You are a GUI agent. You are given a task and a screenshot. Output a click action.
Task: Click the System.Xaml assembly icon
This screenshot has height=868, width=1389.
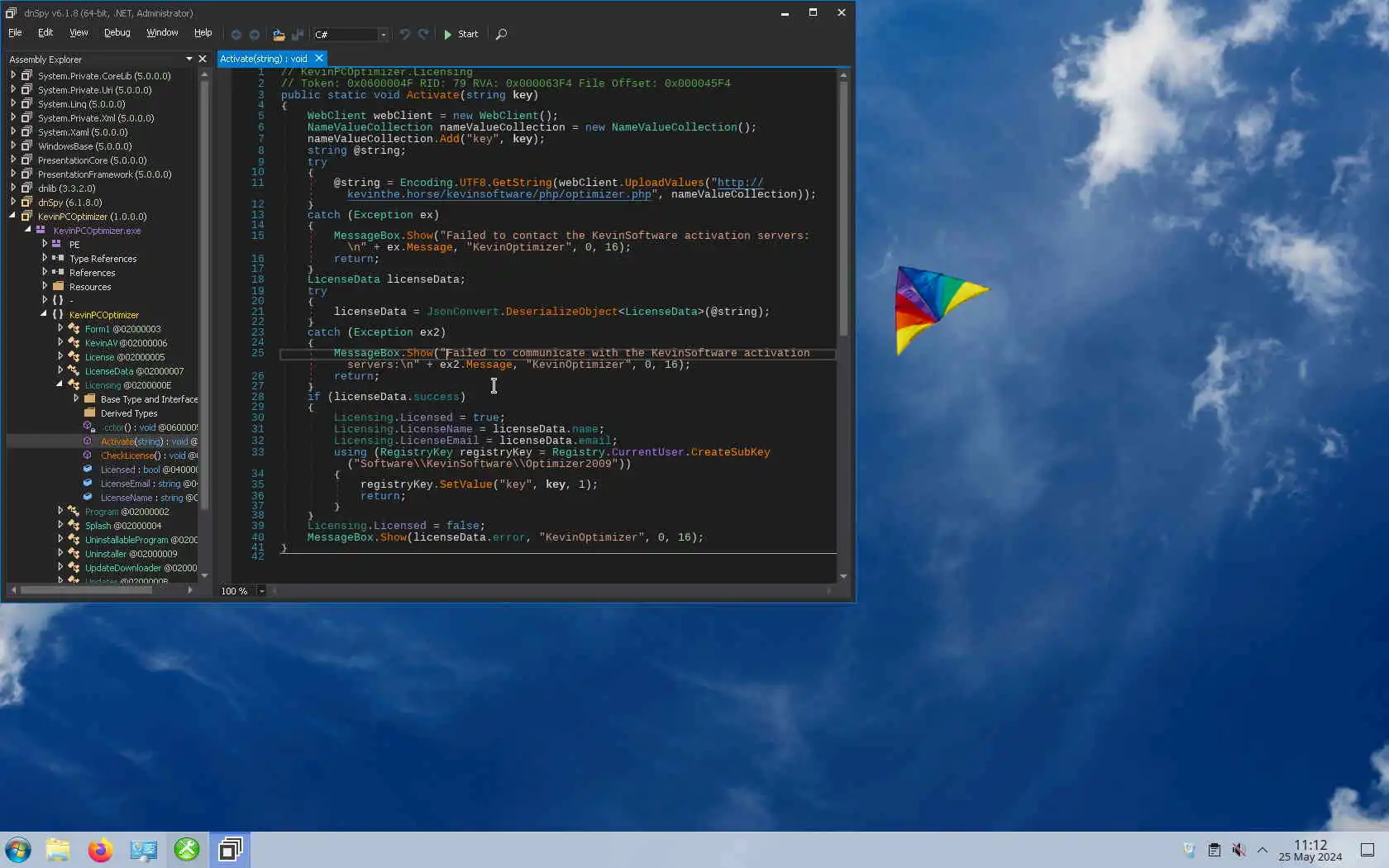click(x=26, y=131)
